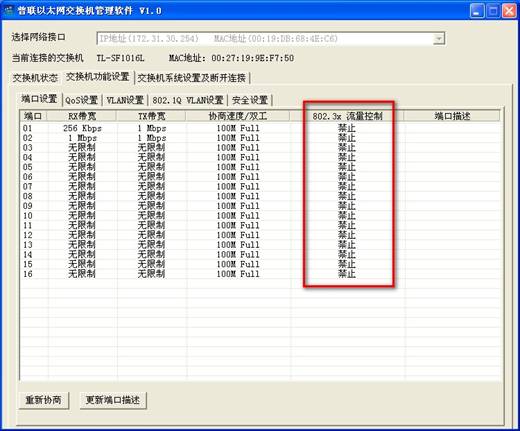Select port 01 row with 256 Kbps
The width and height of the screenshot is (520, 431).
(x=260, y=128)
